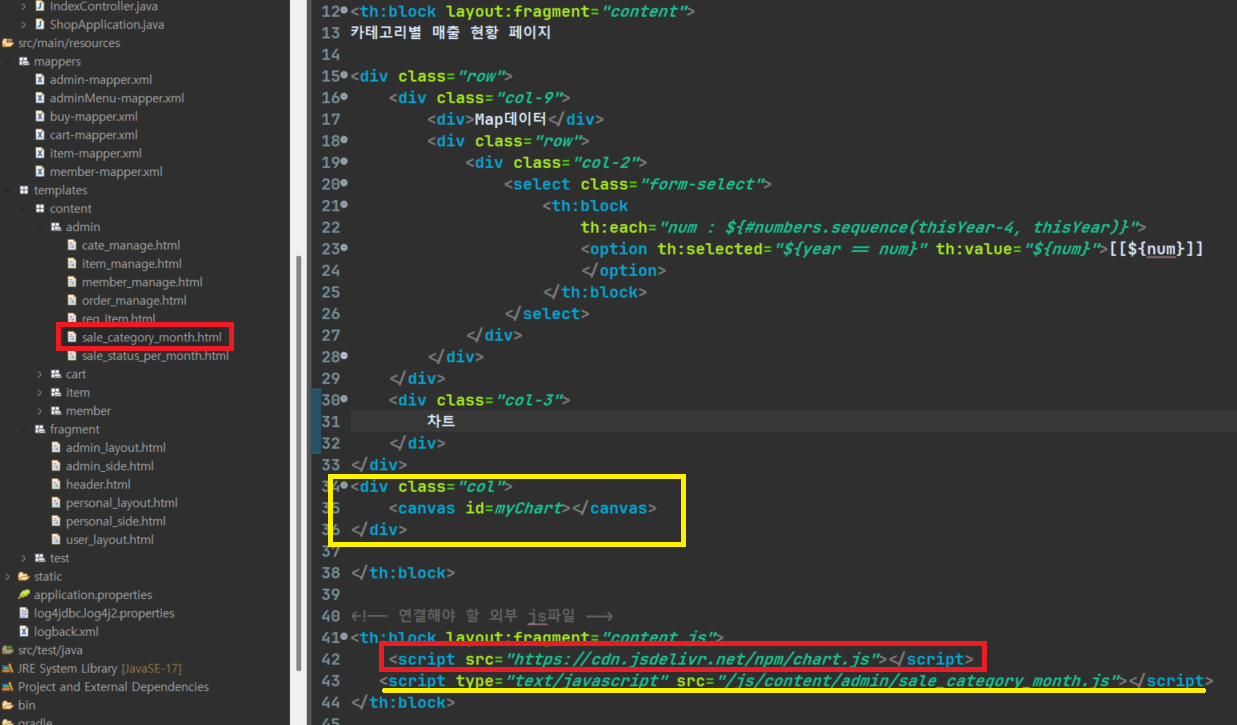Expand the test package
Viewport: 1237px width, 725px height.
(x=24, y=558)
